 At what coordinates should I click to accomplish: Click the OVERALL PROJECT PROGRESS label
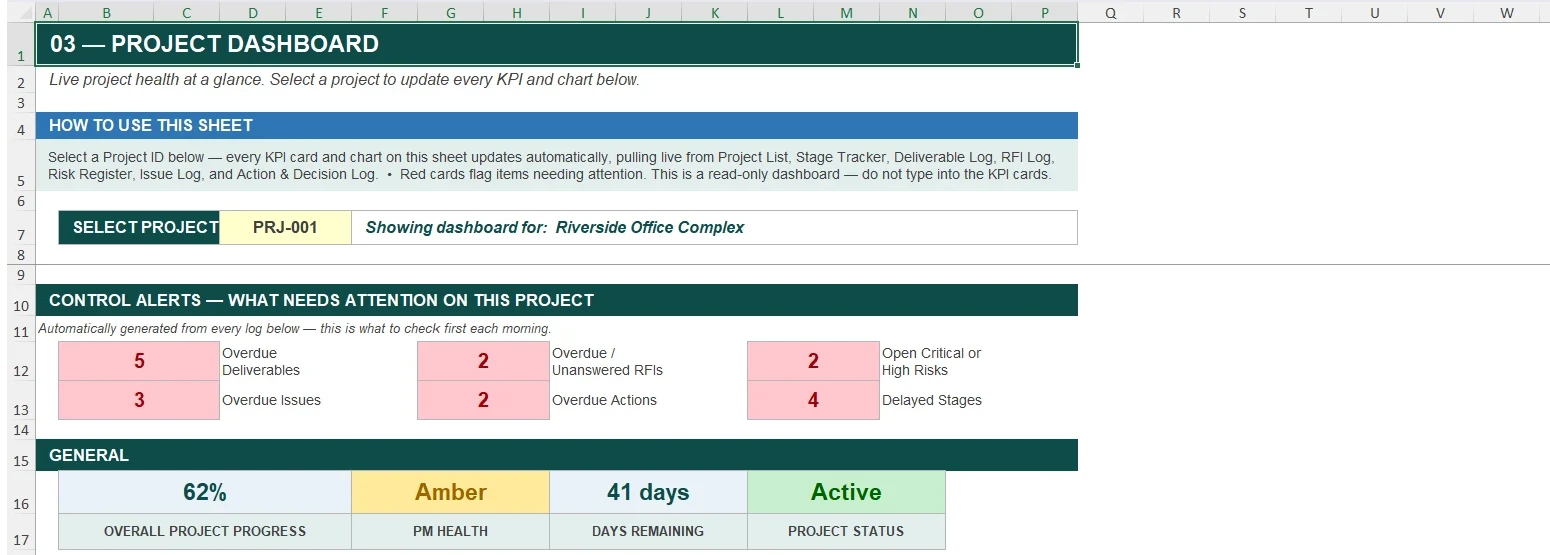coord(205,531)
